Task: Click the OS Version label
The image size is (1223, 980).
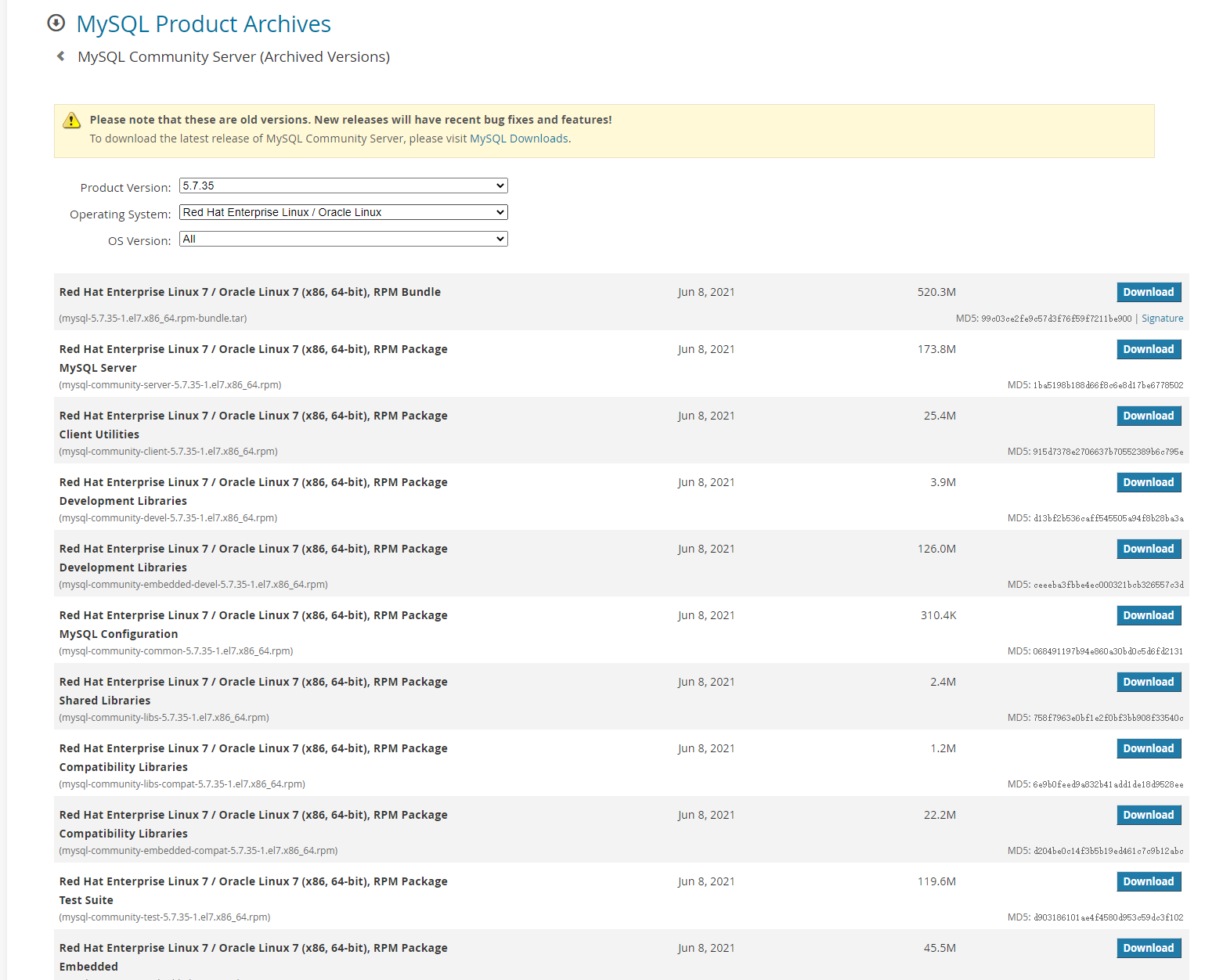Action: coord(139,241)
